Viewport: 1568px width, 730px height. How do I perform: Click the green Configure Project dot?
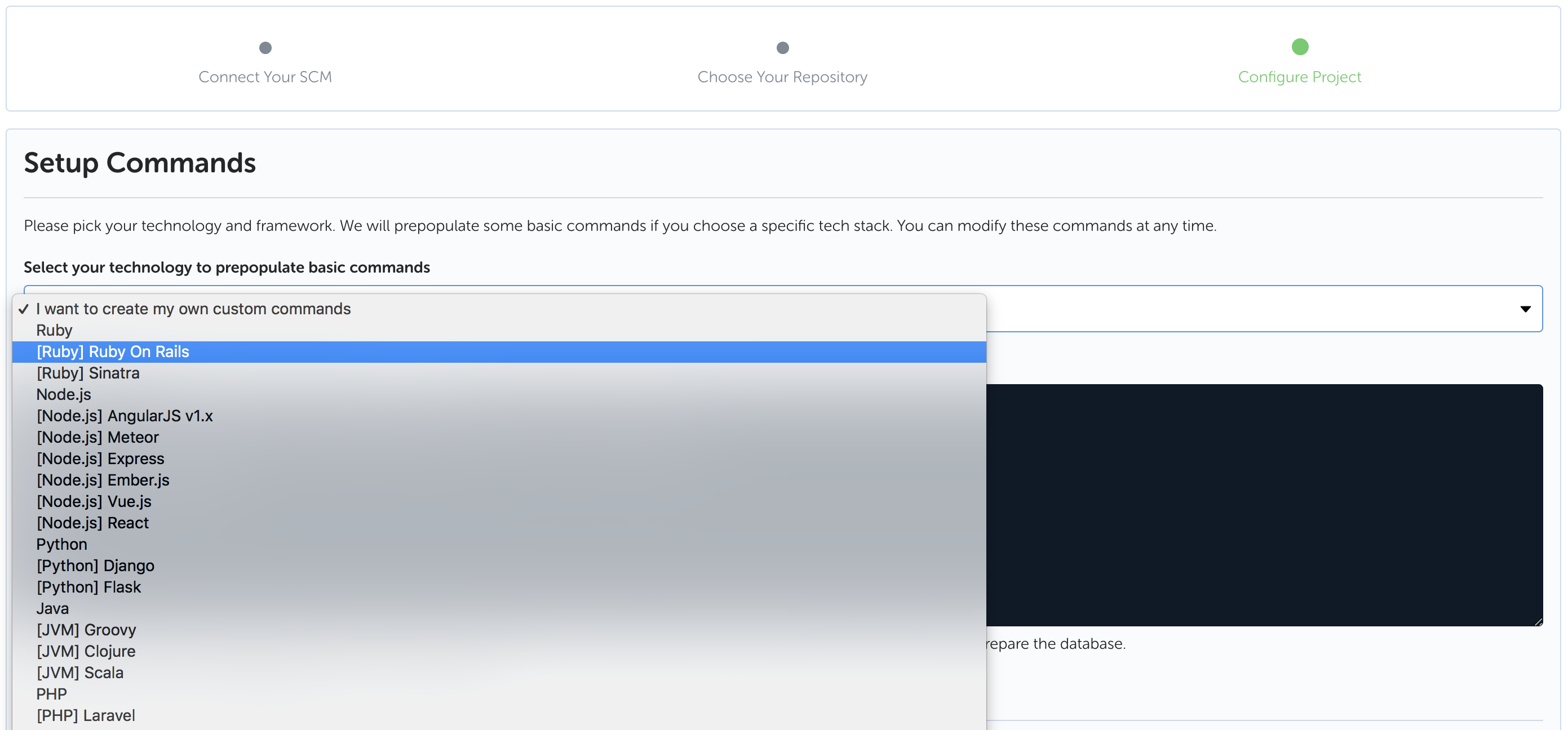tap(1300, 47)
